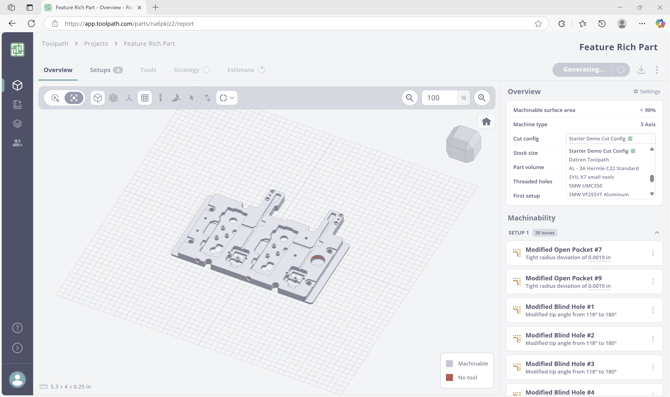Click the Projects breadcrumb link

pos(96,44)
